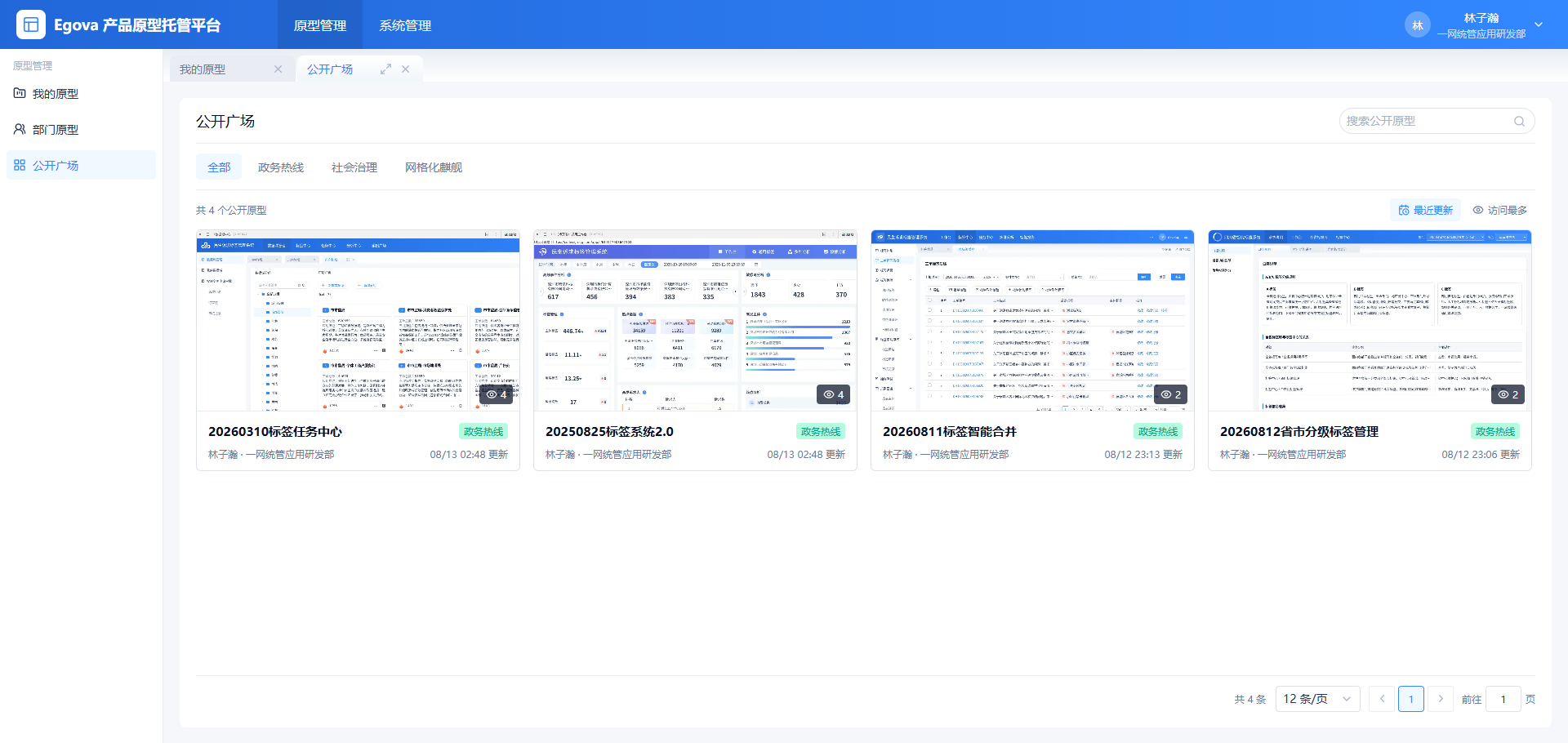
Task: Click the title 20250825标签系统2.0
Action: click(x=609, y=431)
